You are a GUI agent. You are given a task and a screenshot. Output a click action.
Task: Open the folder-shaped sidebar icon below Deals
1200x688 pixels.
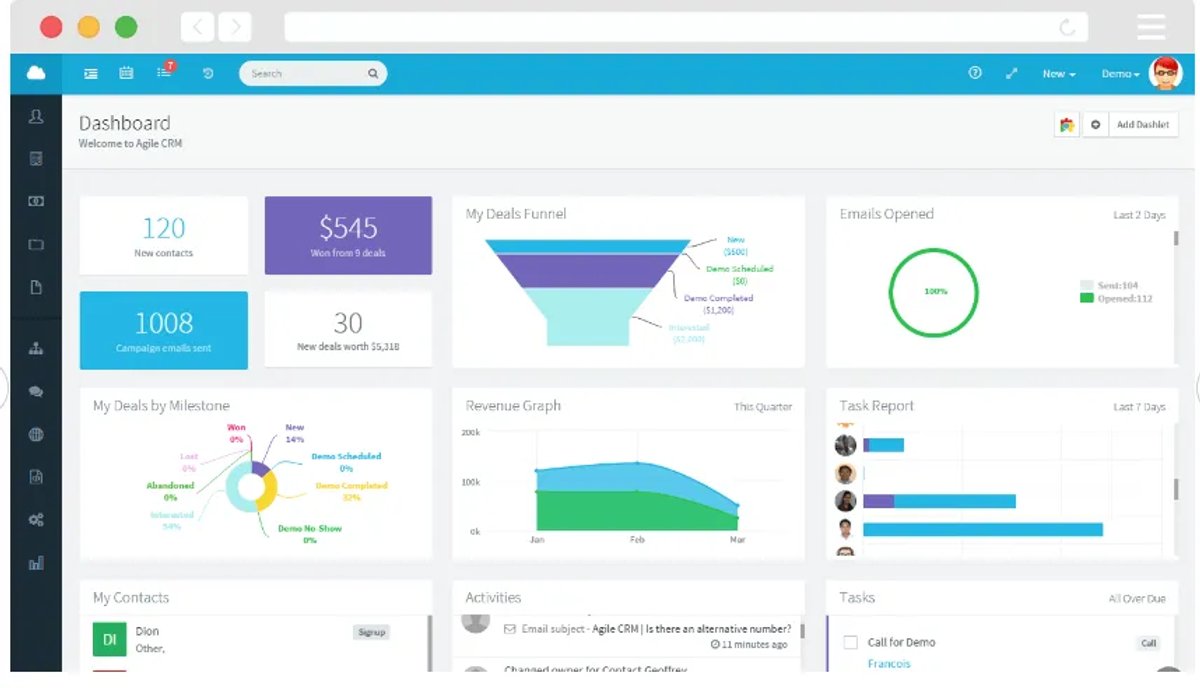coord(36,244)
